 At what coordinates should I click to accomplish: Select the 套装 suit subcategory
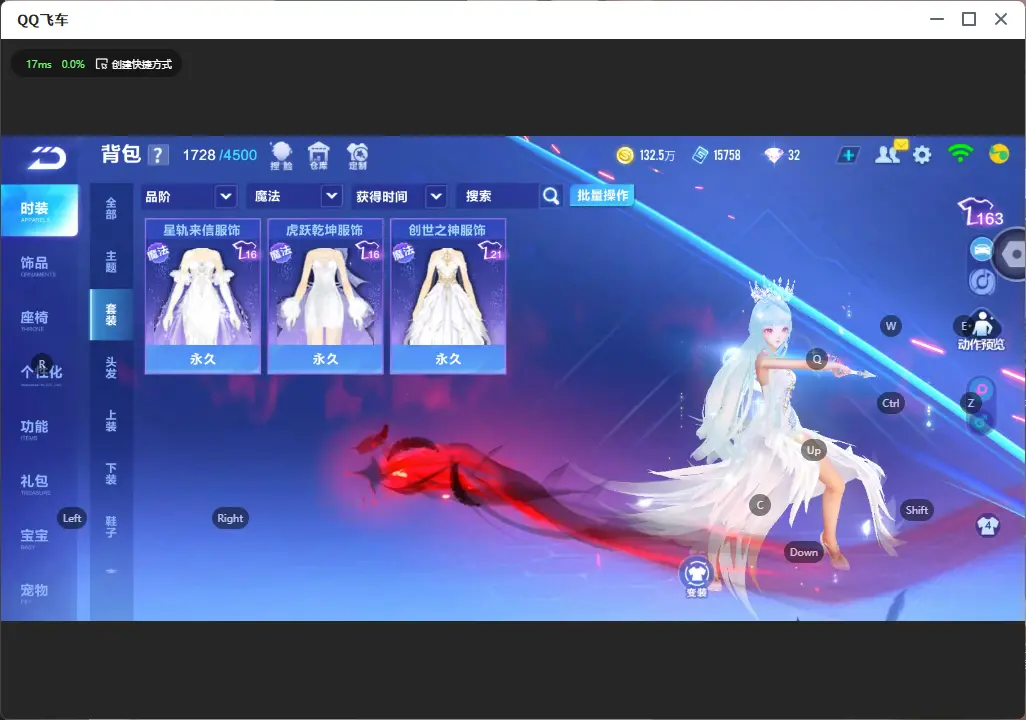click(x=111, y=315)
